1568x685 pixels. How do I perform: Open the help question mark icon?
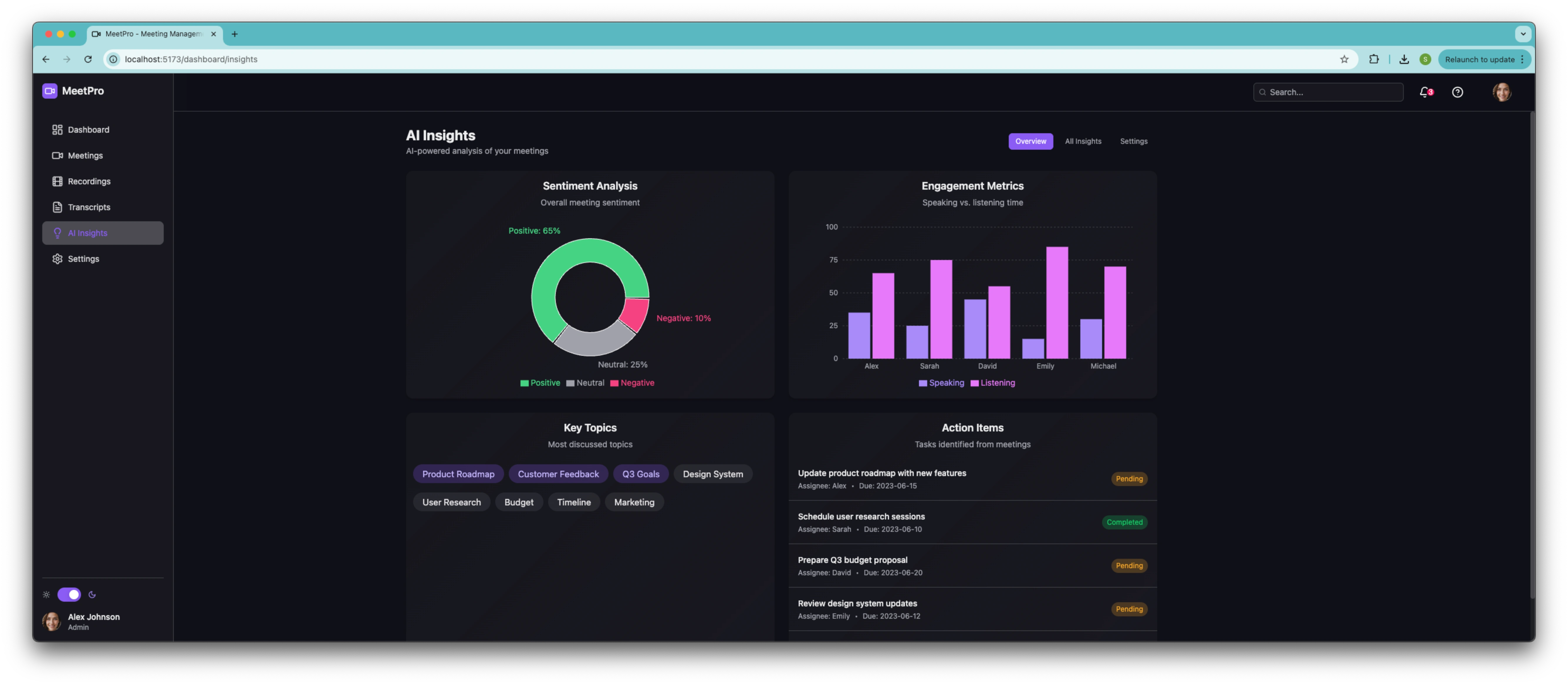[1458, 92]
